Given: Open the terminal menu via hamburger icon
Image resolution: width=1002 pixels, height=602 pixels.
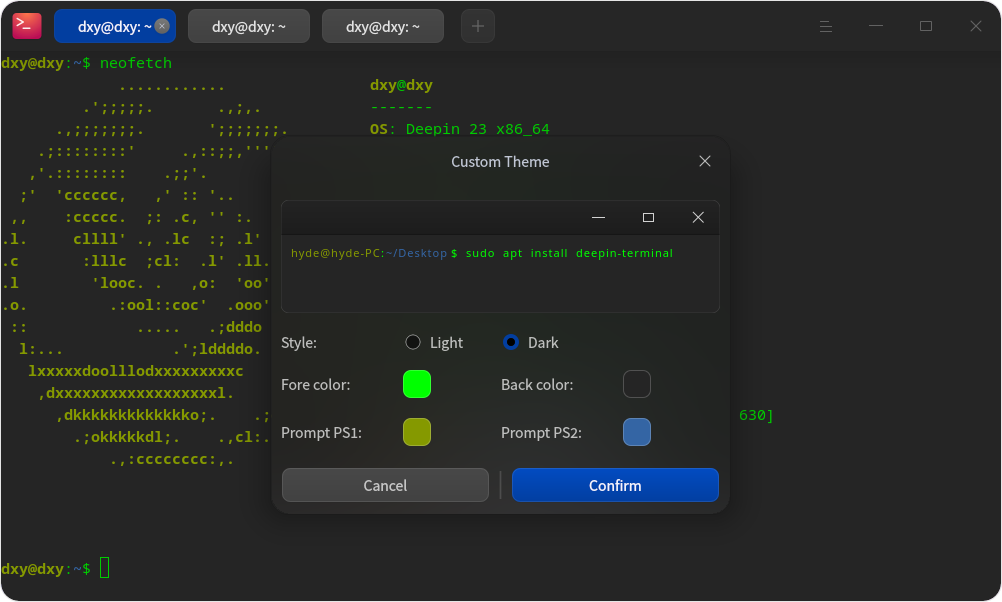Looking at the screenshot, I should [826, 25].
